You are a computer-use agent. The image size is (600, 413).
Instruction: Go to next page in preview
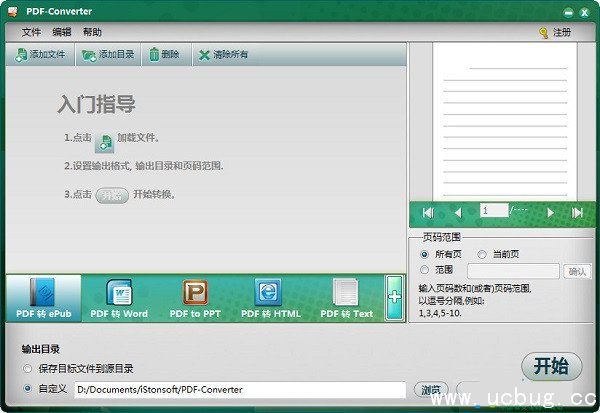point(551,213)
